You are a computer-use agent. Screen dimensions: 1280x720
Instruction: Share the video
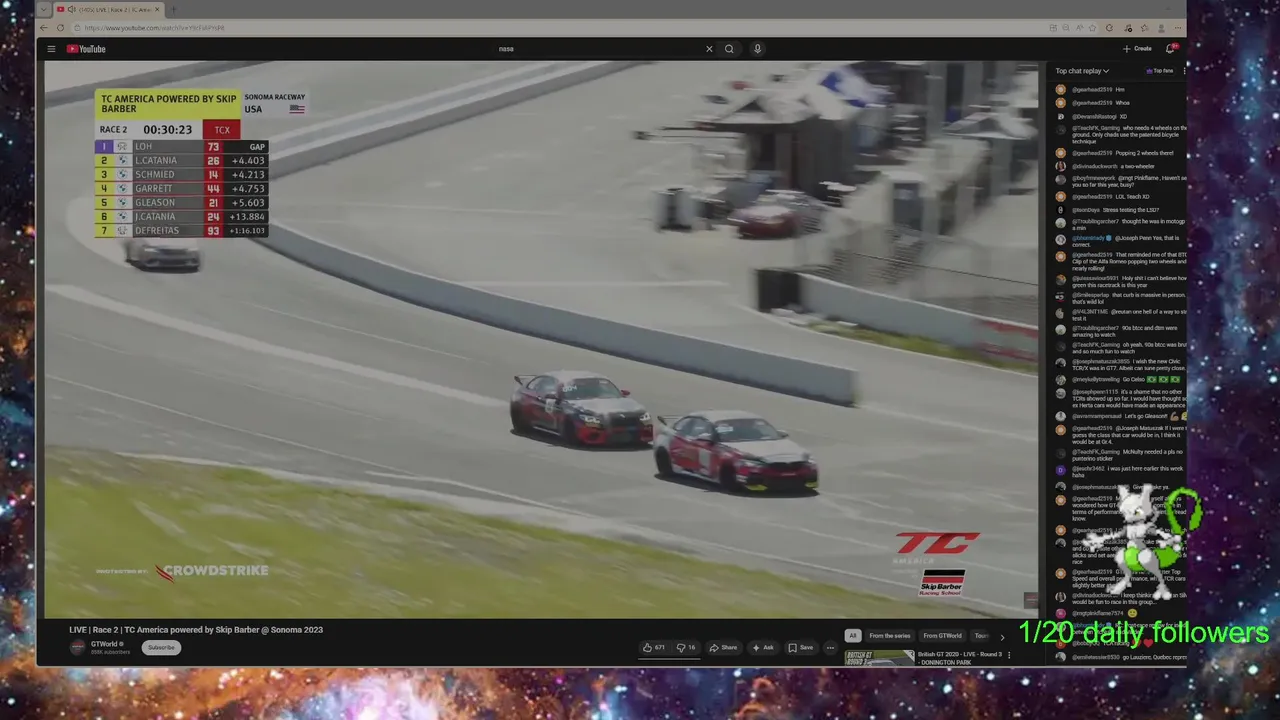click(x=724, y=647)
